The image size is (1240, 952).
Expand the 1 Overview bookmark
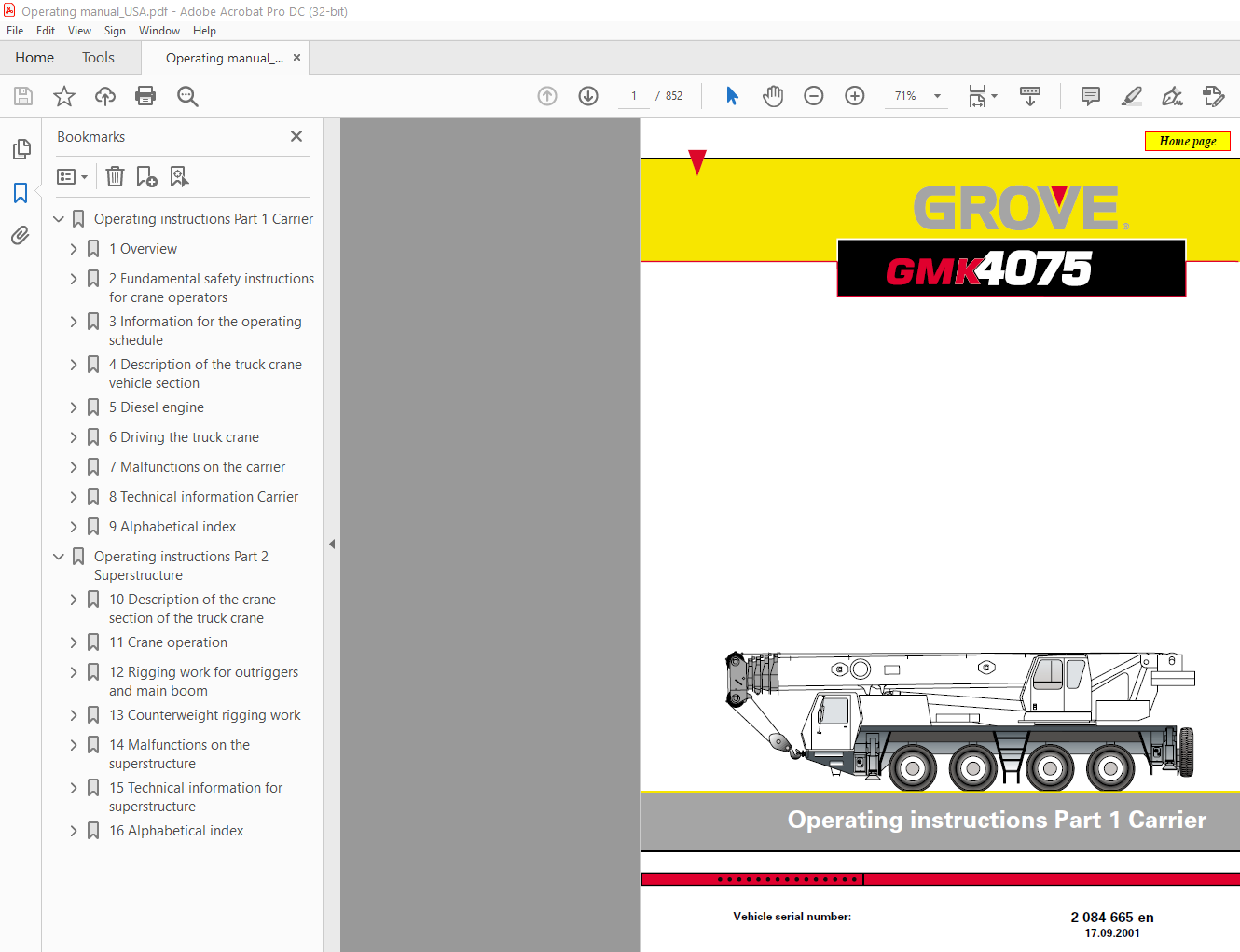coord(74,249)
